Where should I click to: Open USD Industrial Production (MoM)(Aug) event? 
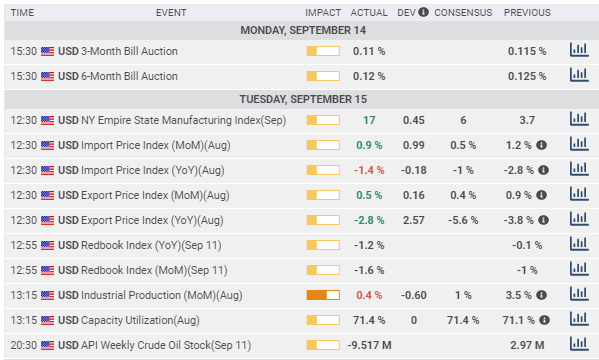tap(150, 295)
